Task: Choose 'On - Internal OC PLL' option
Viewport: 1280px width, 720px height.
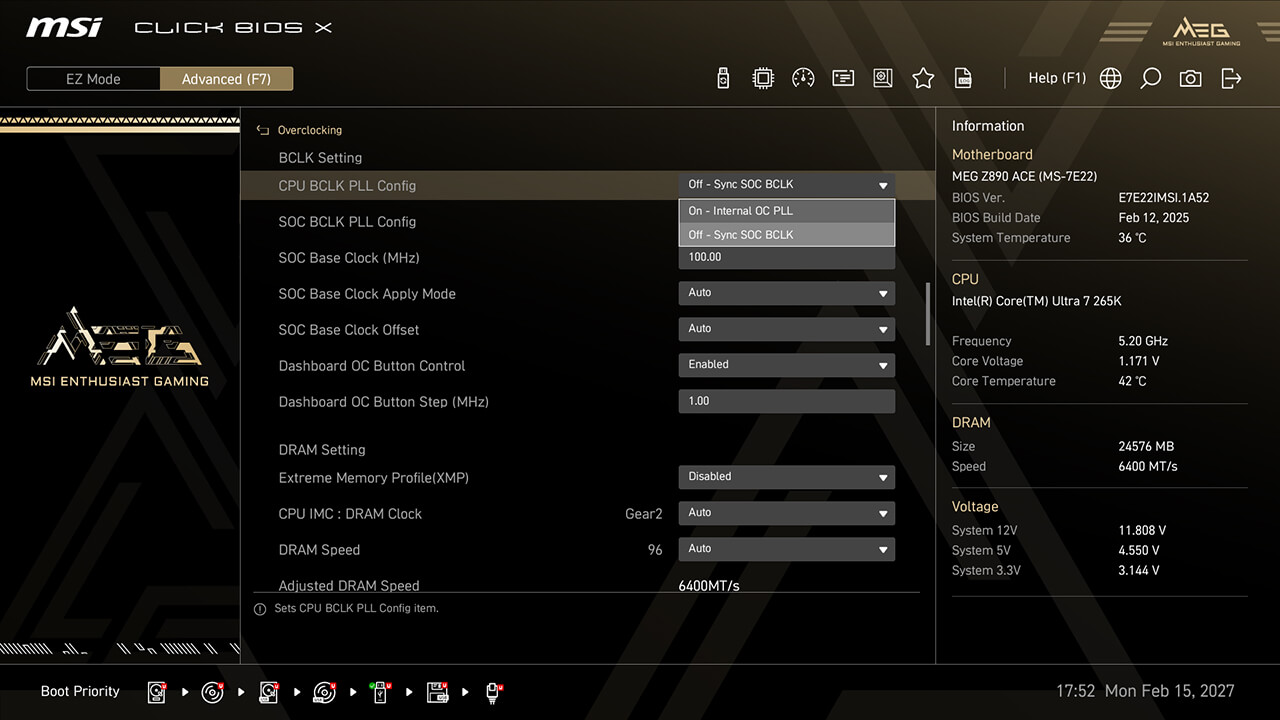Action: click(x=786, y=211)
